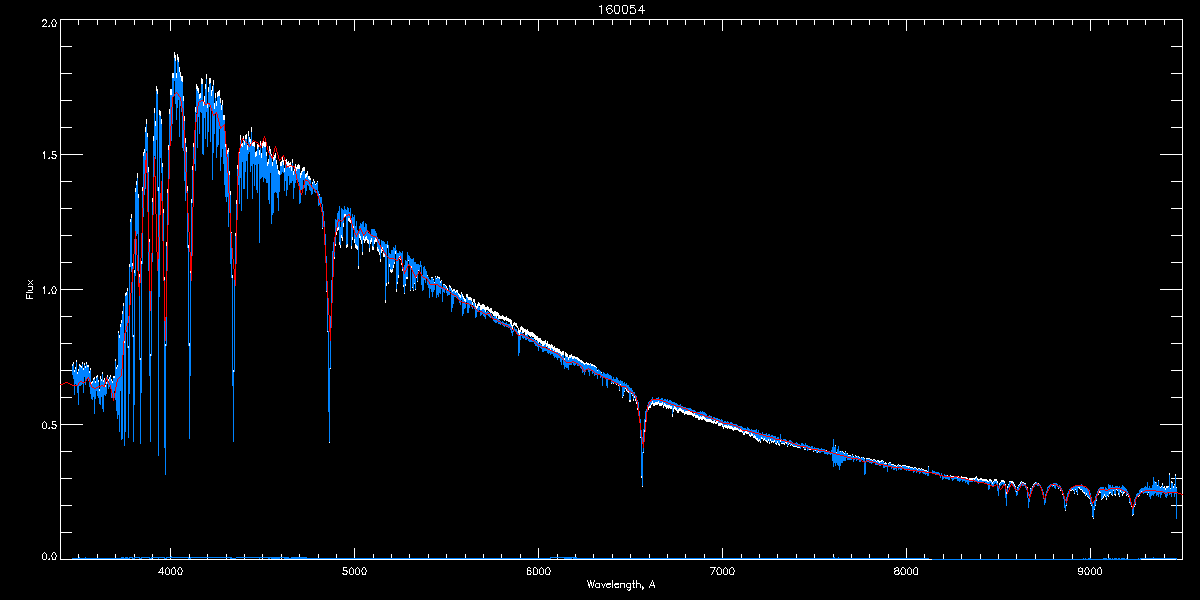Click the Wavelength, A axis label
This screenshot has width=1200, height=600.
tap(621, 585)
